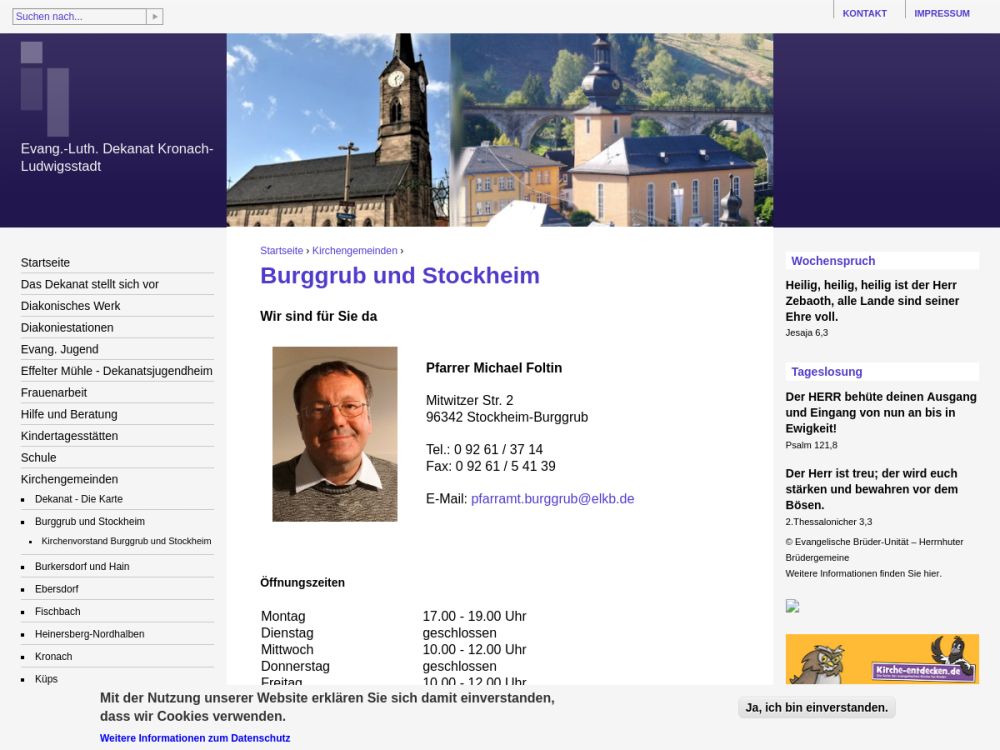Open Kirchenvorstand Burggrub und Stockheim
The width and height of the screenshot is (1000, 750).
click(x=126, y=541)
